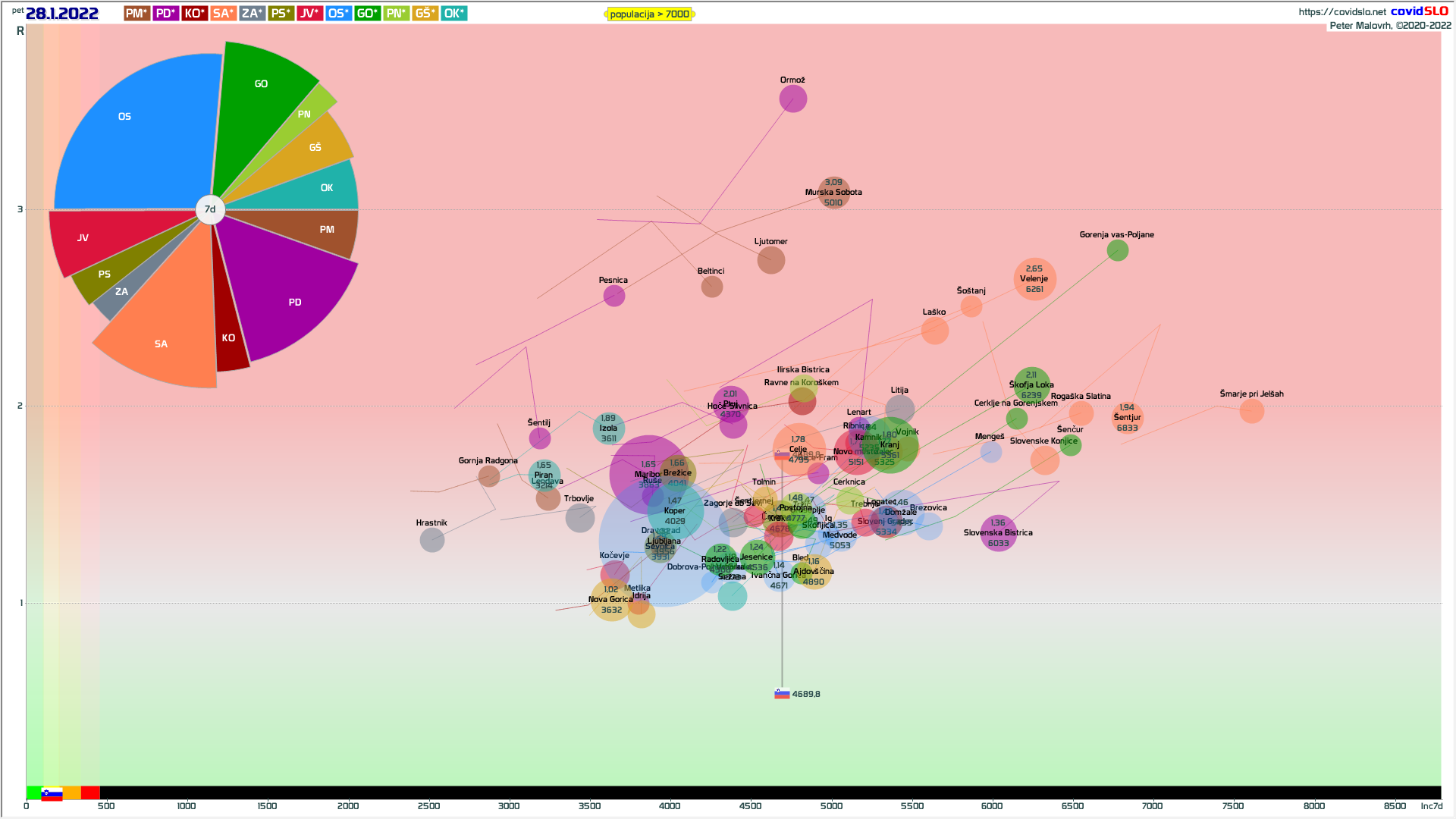Click the ZA* gray region tag
This screenshot has width=1456, height=819.
[252, 14]
